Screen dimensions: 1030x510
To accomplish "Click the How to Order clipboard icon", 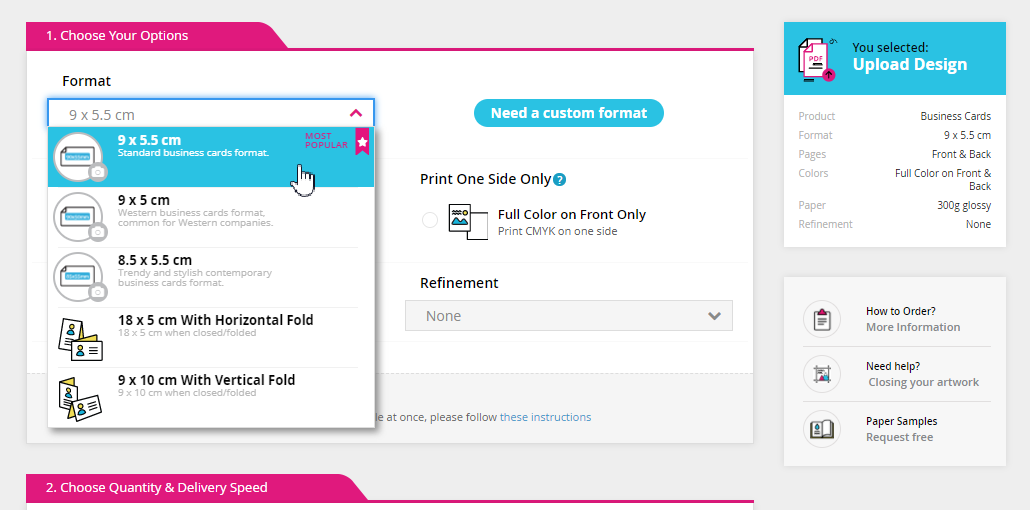I will point(822,319).
